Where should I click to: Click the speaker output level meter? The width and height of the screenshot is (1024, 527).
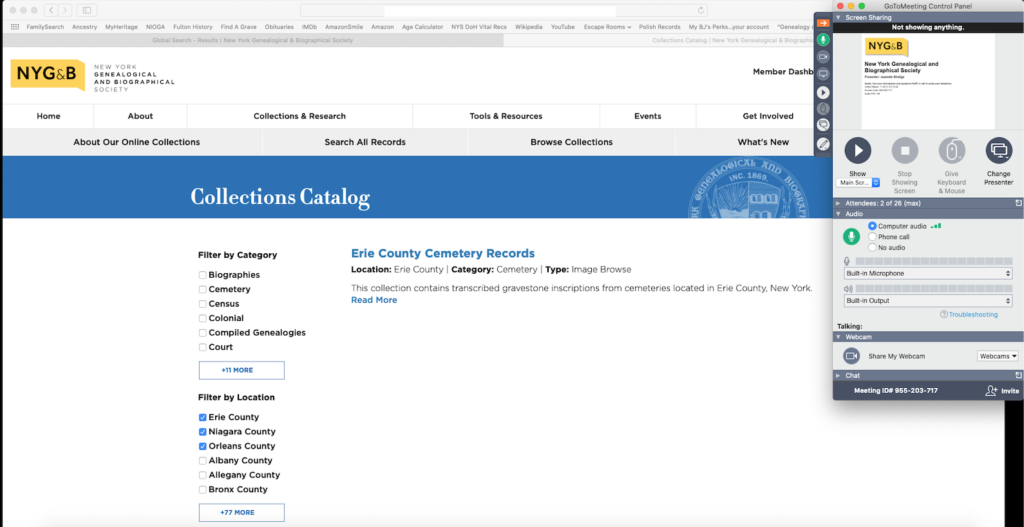[x=934, y=289]
